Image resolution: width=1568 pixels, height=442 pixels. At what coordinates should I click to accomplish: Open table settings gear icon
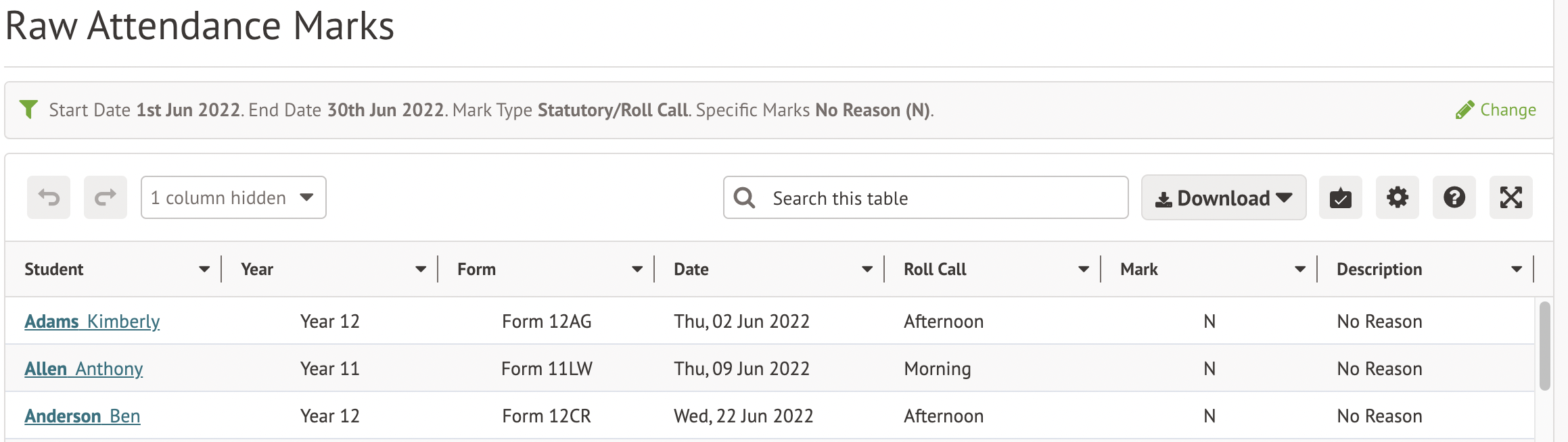pos(1397,197)
